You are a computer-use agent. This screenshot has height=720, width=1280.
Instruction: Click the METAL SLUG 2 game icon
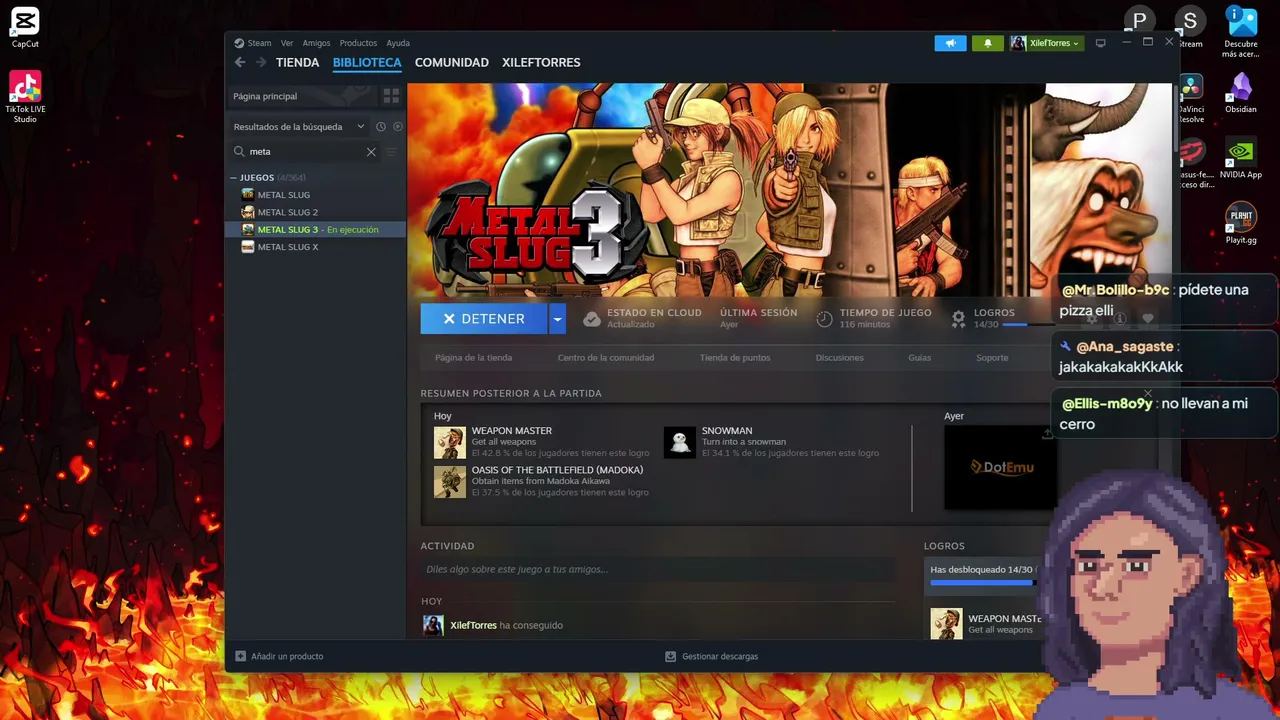248,212
